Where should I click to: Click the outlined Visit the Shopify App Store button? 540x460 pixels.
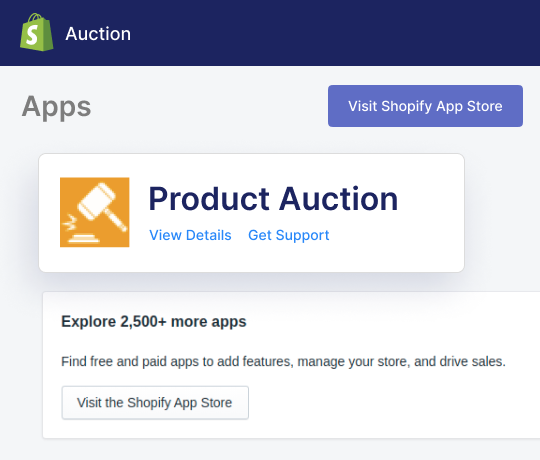155,402
